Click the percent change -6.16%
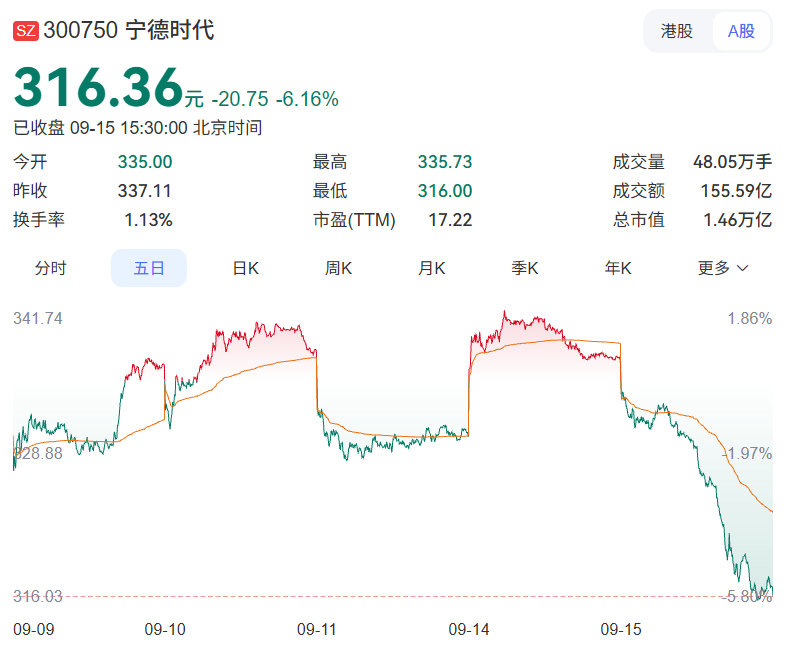The width and height of the screenshot is (789, 650). pos(307,99)
